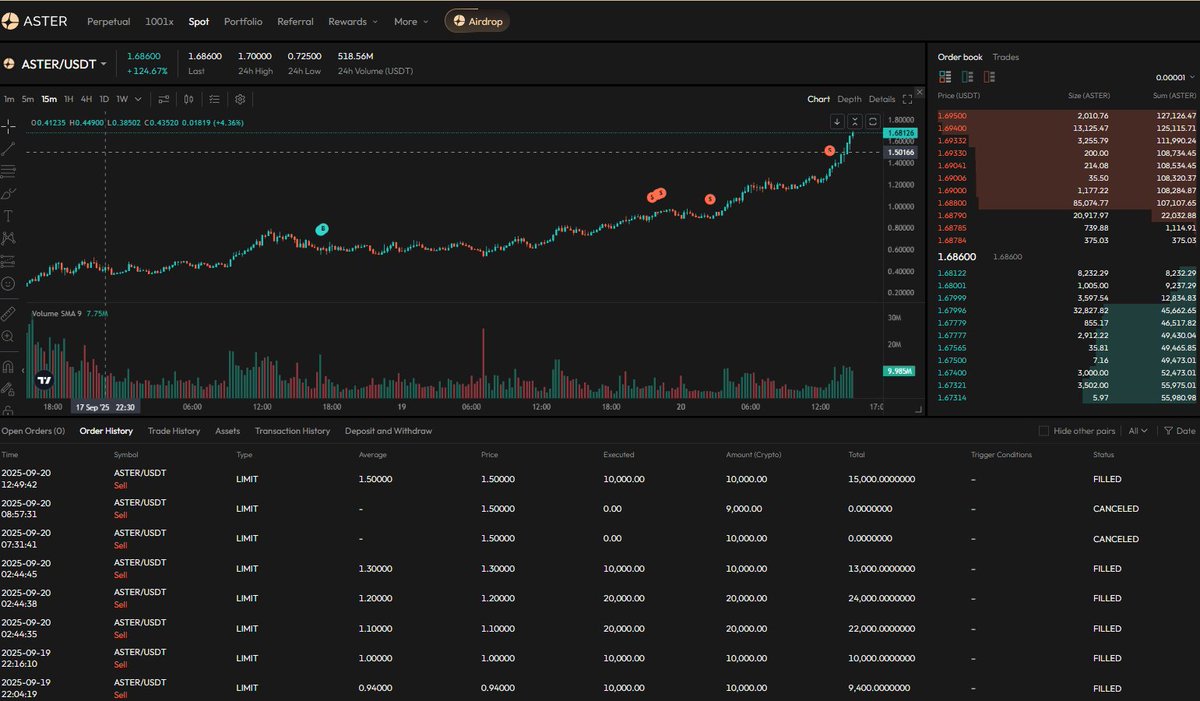Open the All filter dropdown
Image resolution: width=1200 pixels, height=701 pixels.
click(x=1138, y=431)
